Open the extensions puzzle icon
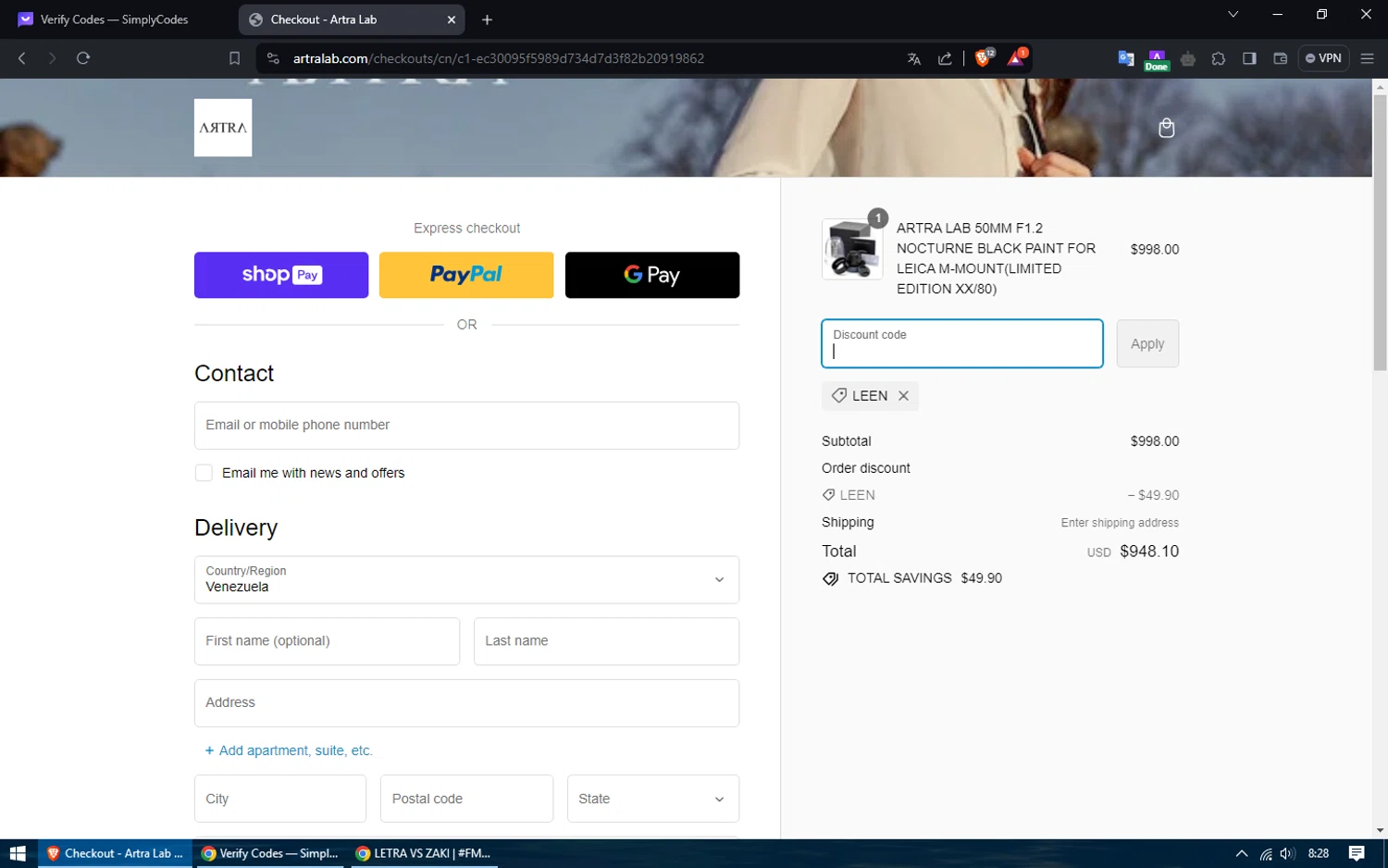 pyautogui.click(x=1219, y=58)
